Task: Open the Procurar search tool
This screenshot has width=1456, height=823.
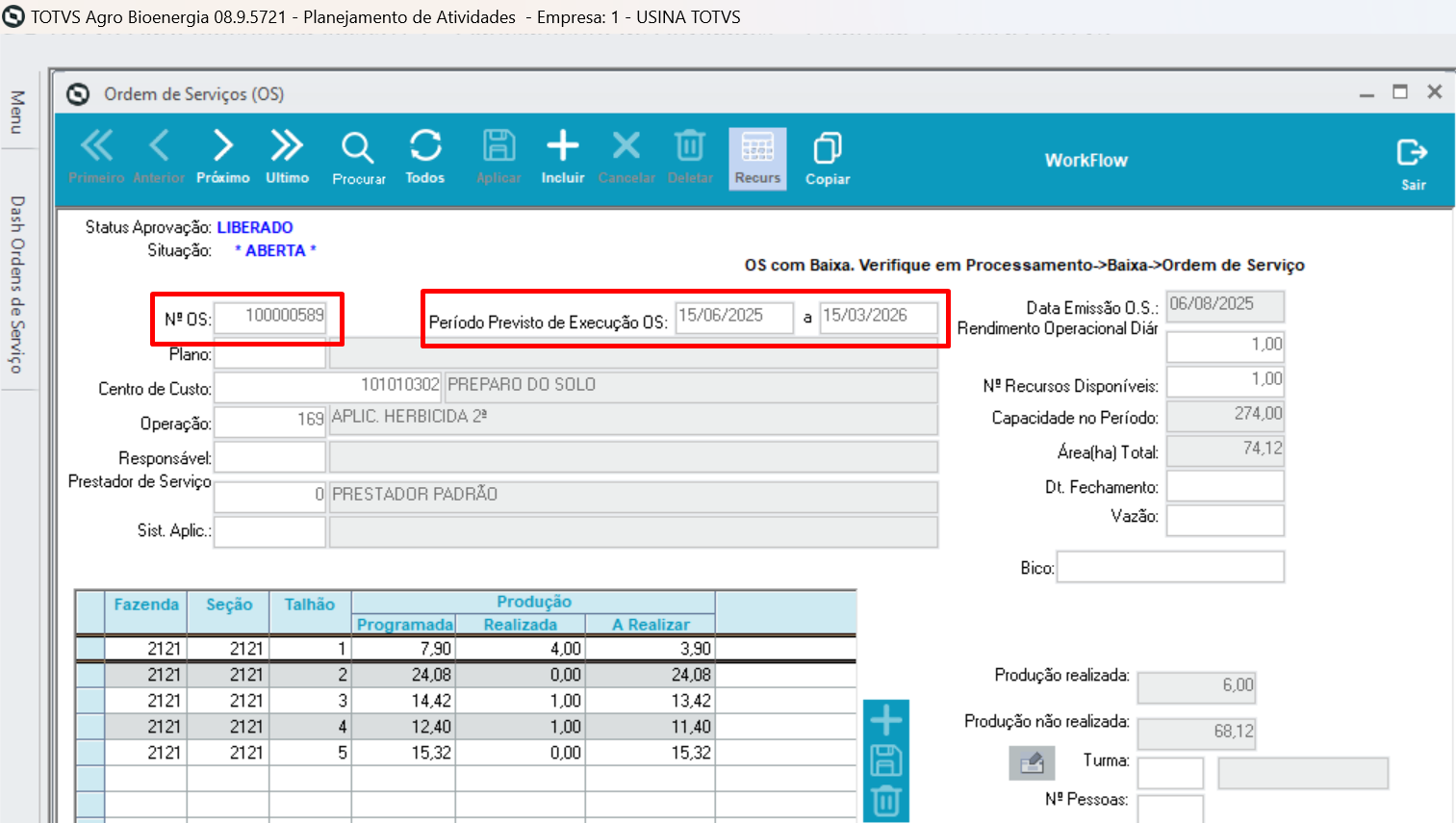Action: click(358, 158)
